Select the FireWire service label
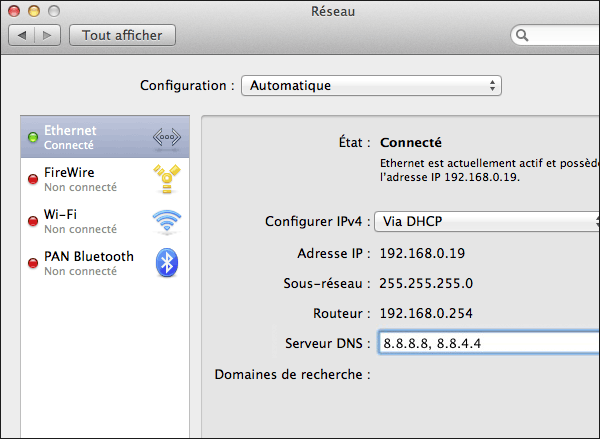600x439 pixels. coord(70,172)
